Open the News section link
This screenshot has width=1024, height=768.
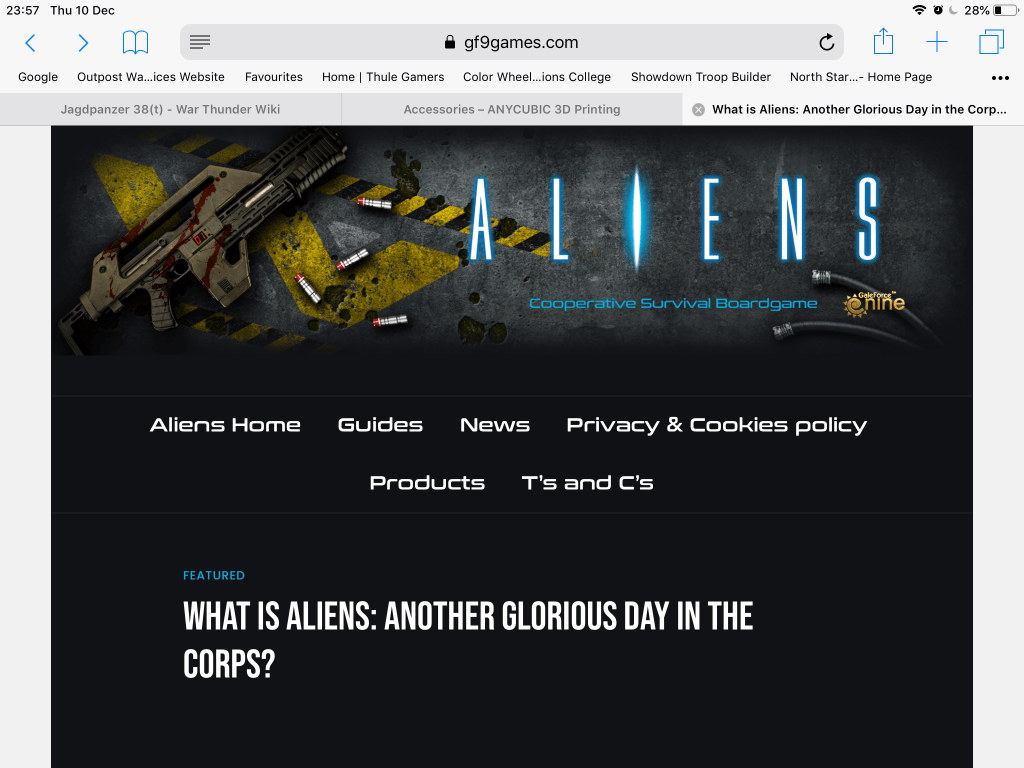click(495, 425)
